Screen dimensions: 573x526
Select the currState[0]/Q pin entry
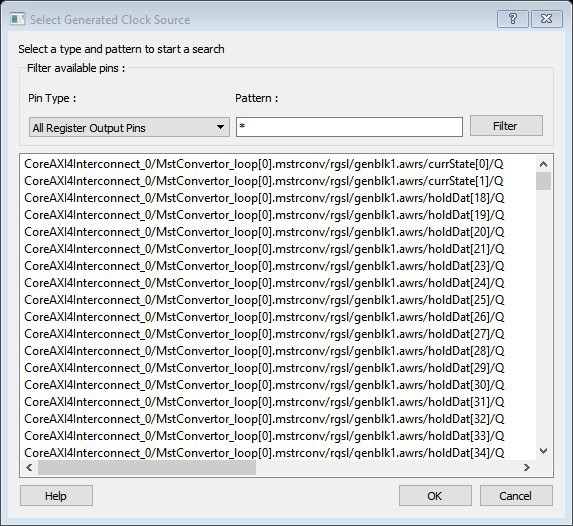(x=264, y=164)
